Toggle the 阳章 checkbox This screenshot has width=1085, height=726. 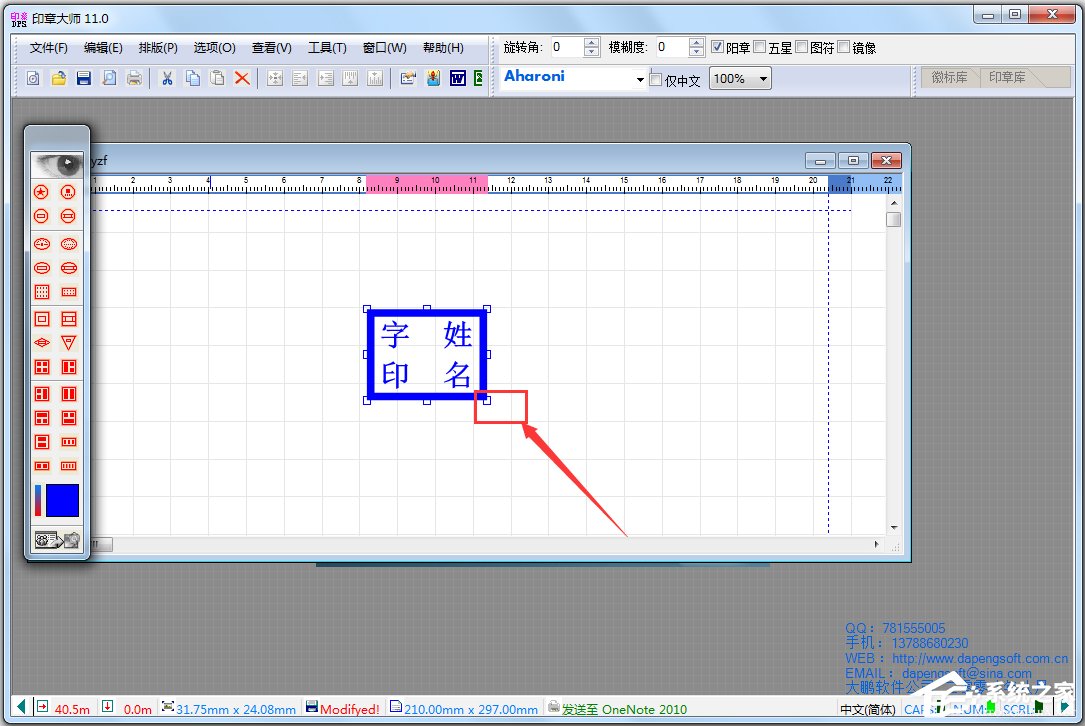pos(718,47)
